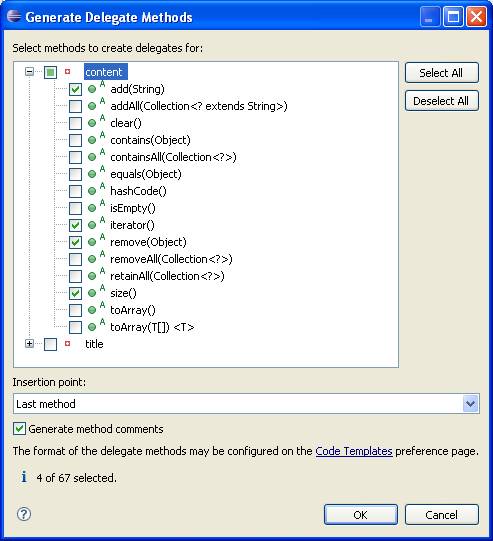Click the info icon beside selection count

[24, 477]
